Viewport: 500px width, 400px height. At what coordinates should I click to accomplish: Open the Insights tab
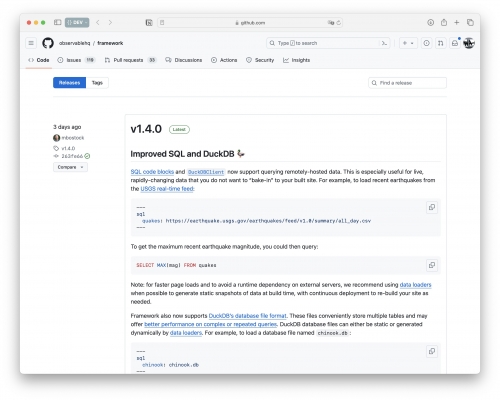pyautogui.click(x=296, y=60)
